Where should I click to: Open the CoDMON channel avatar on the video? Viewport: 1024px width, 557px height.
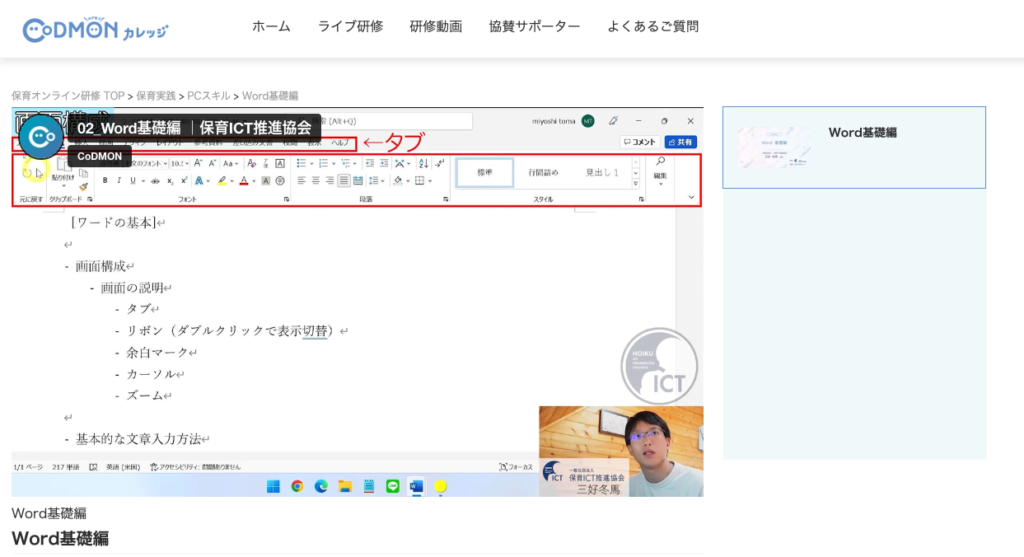41,136
